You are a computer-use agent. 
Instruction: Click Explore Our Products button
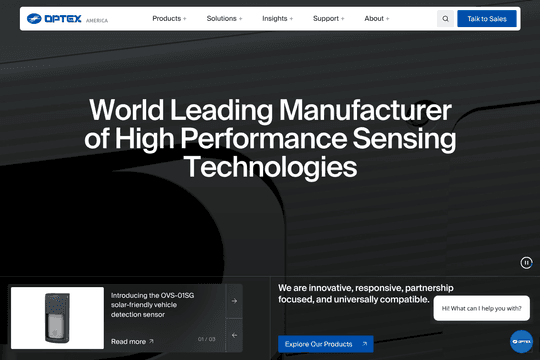325,344
